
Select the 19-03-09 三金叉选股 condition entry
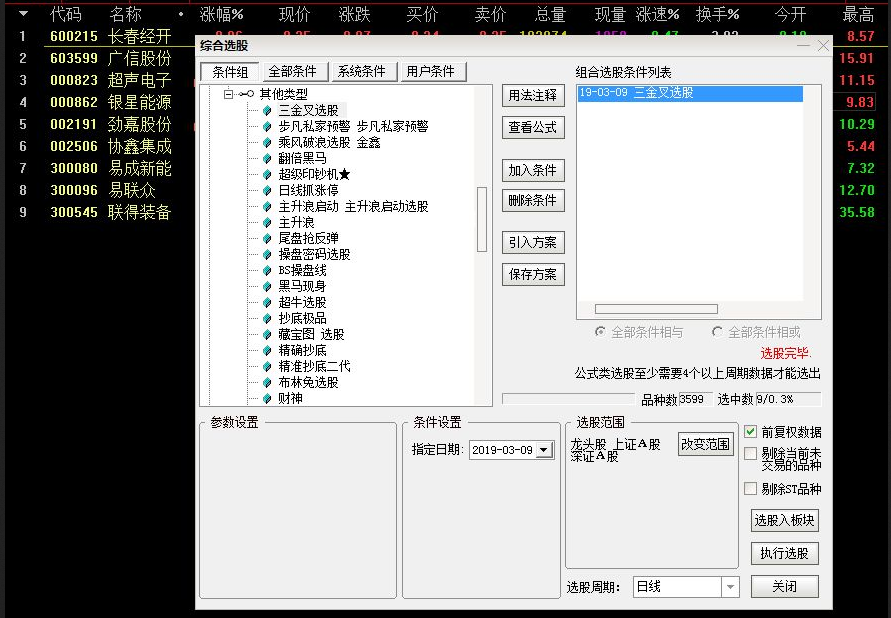click(690, 93)
